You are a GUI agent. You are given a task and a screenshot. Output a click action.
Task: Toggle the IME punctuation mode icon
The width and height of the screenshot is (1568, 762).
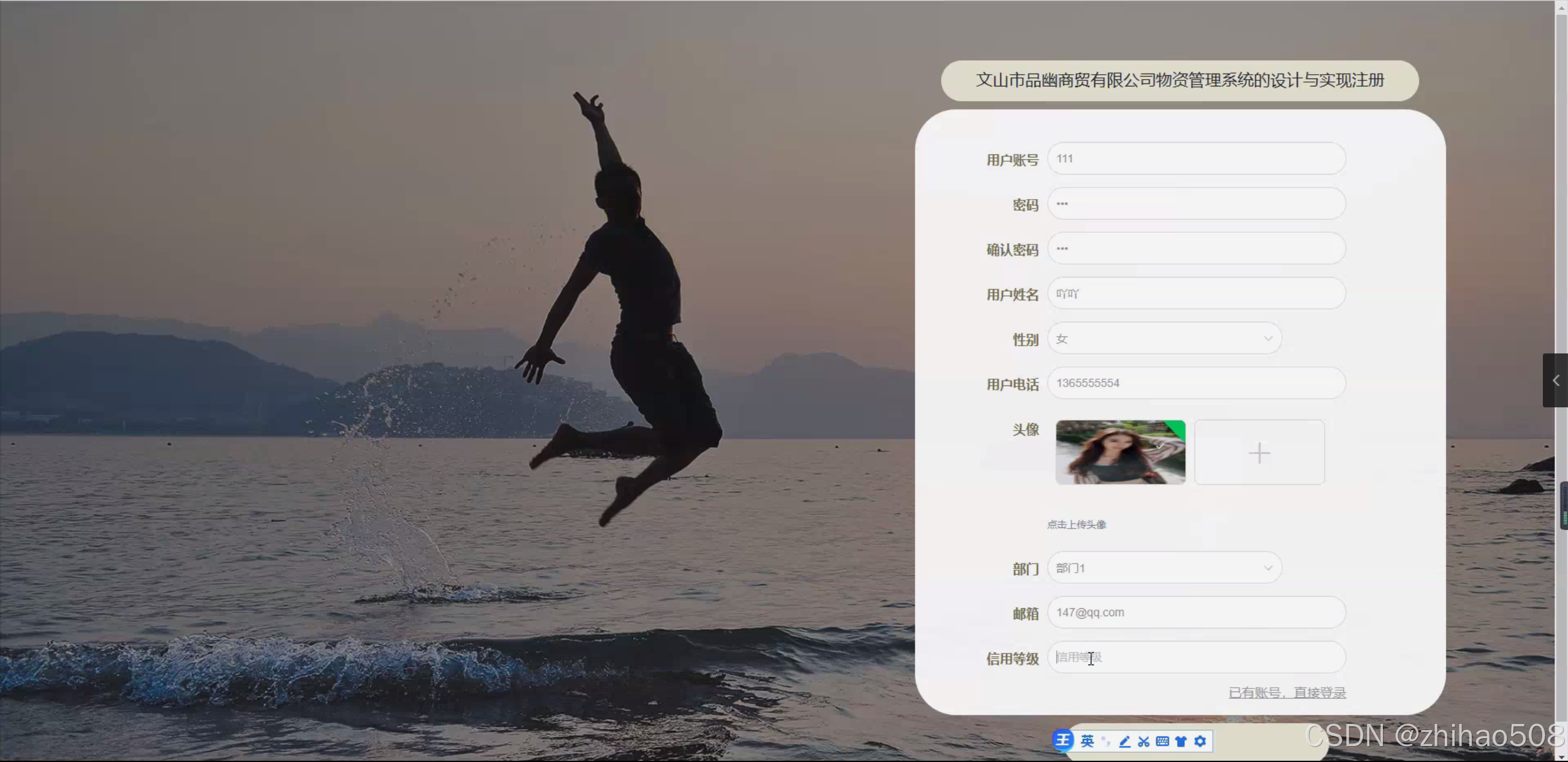pos(1106,741)
